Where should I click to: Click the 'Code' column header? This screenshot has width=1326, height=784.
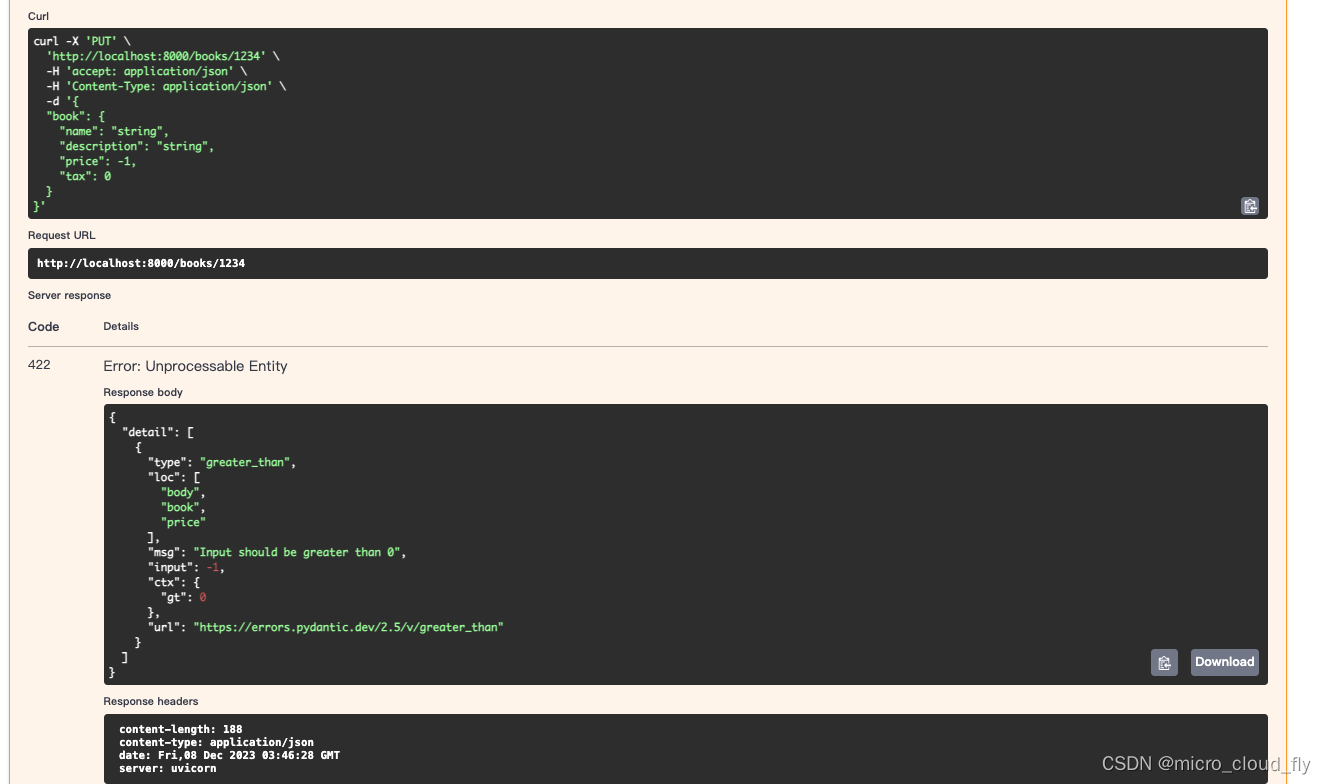pos(44,327)
